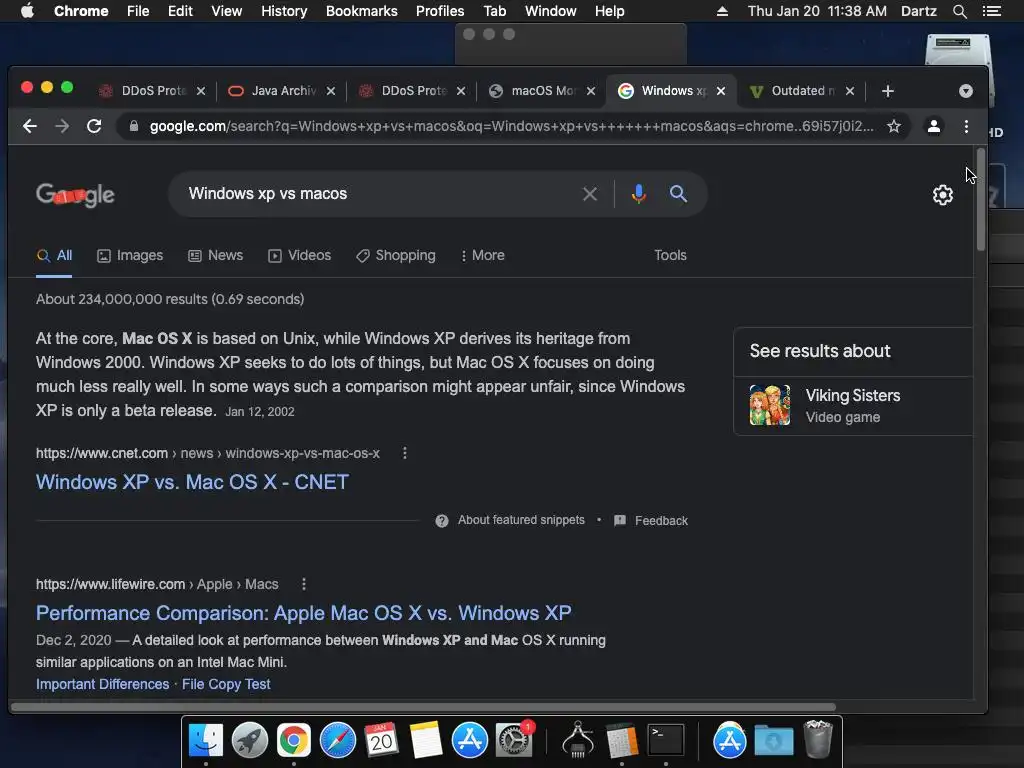Open the tab search dropdown arrow

click(x=966, y=91)
